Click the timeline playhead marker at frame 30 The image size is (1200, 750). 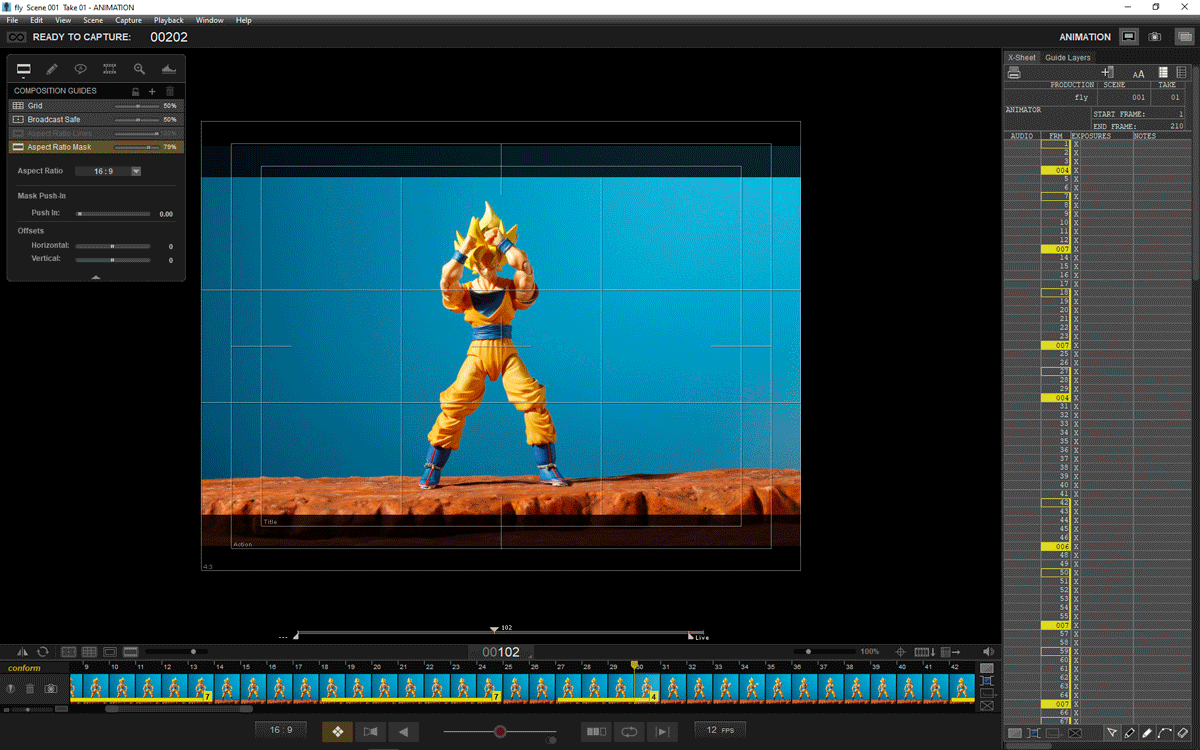[x=634, y=664]
